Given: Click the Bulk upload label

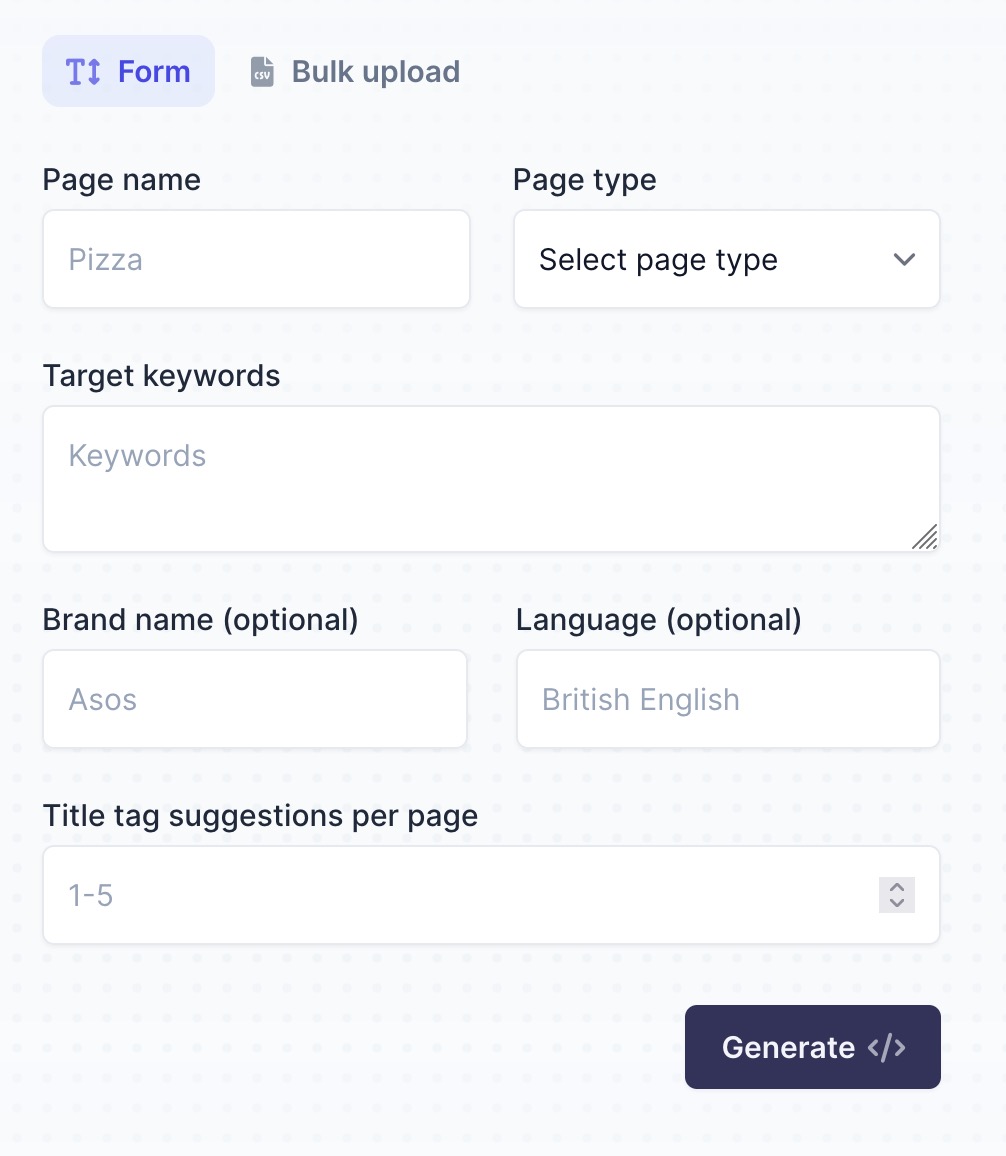Looking at the screenshot, I should (x=375, y=71).
